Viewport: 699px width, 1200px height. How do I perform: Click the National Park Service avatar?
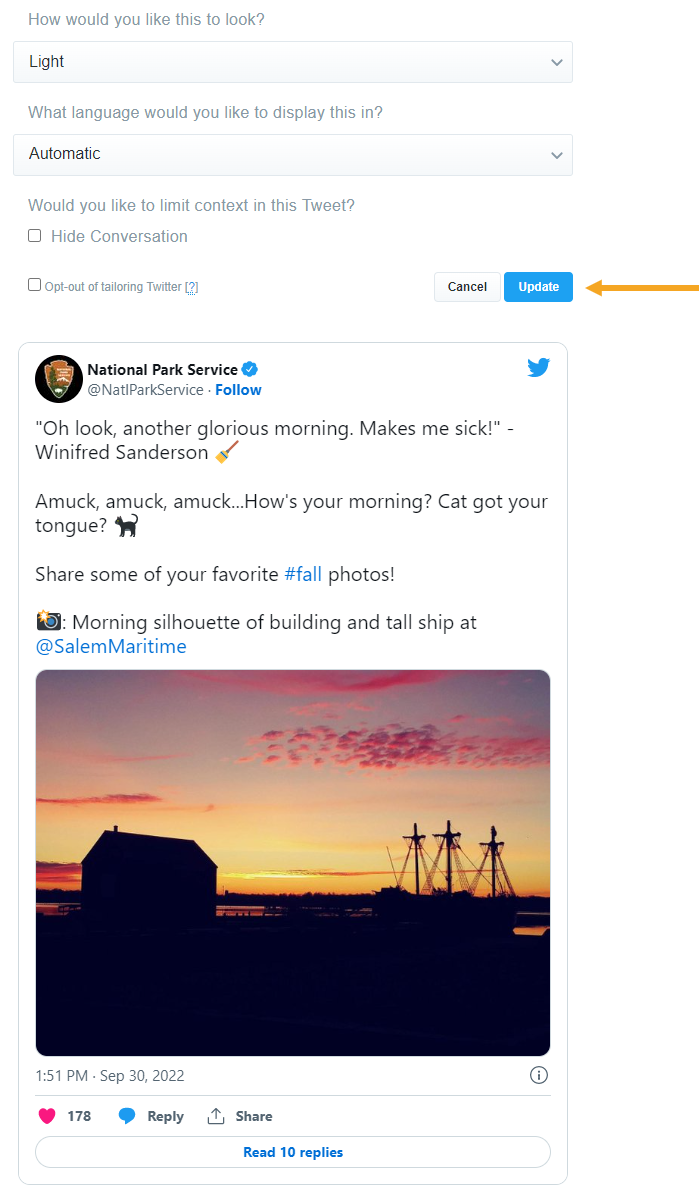[x=59, y=379]
